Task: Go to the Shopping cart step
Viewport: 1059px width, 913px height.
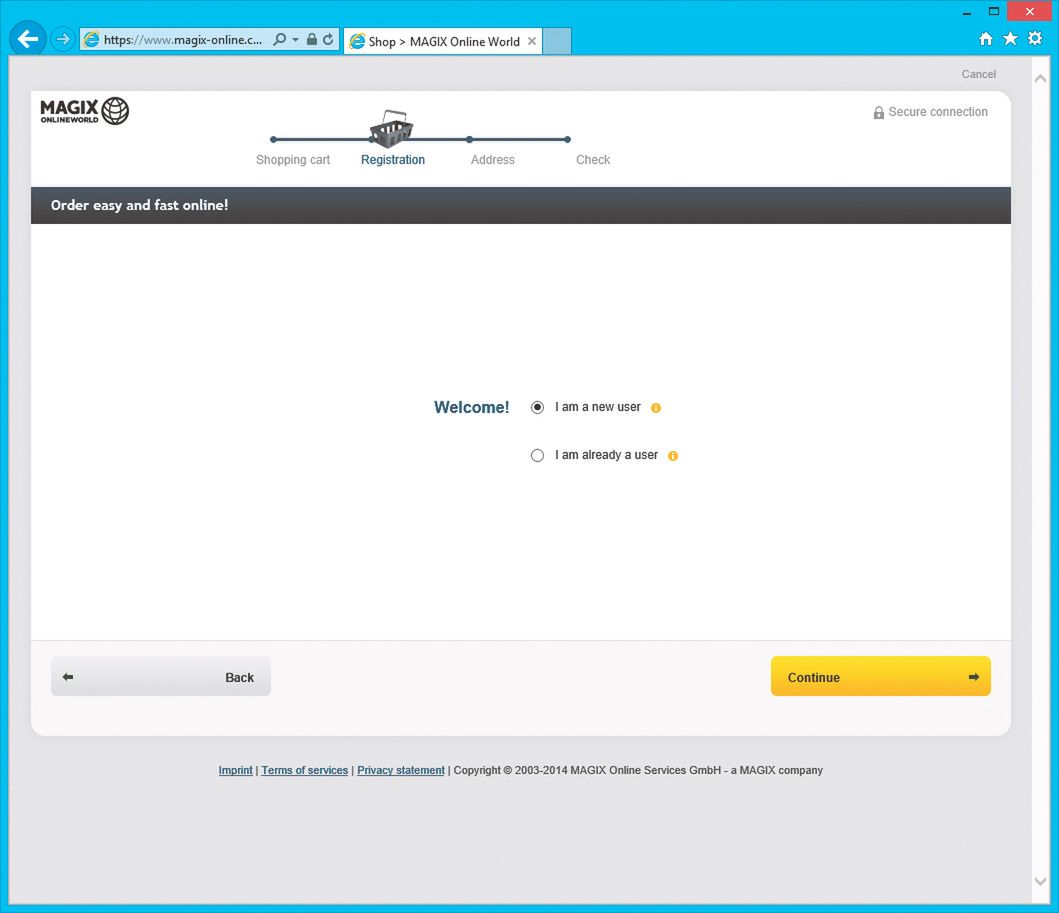Action: click(x=293, y=160)
